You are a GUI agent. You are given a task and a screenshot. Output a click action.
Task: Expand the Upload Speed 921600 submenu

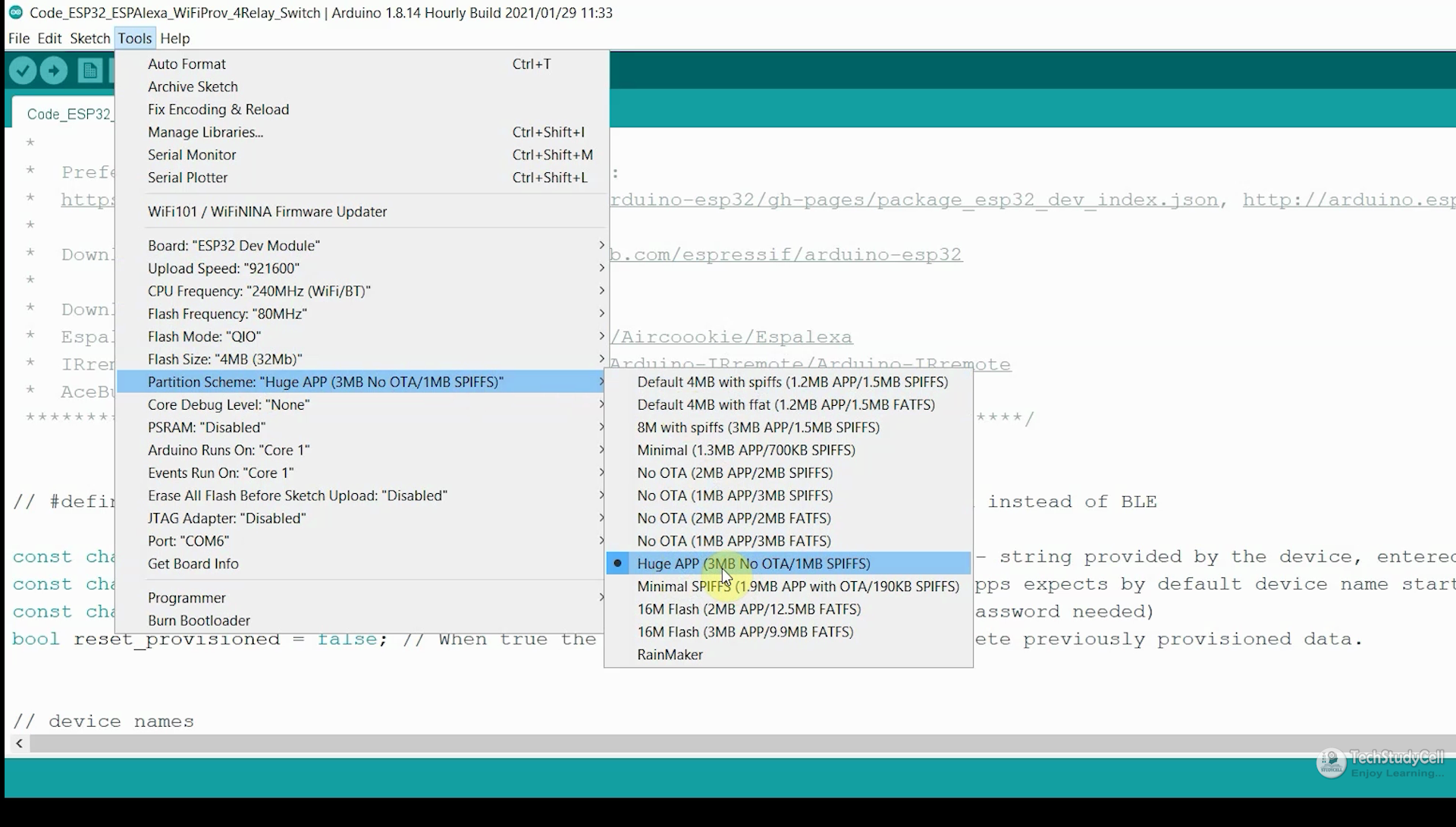[222, 268]
